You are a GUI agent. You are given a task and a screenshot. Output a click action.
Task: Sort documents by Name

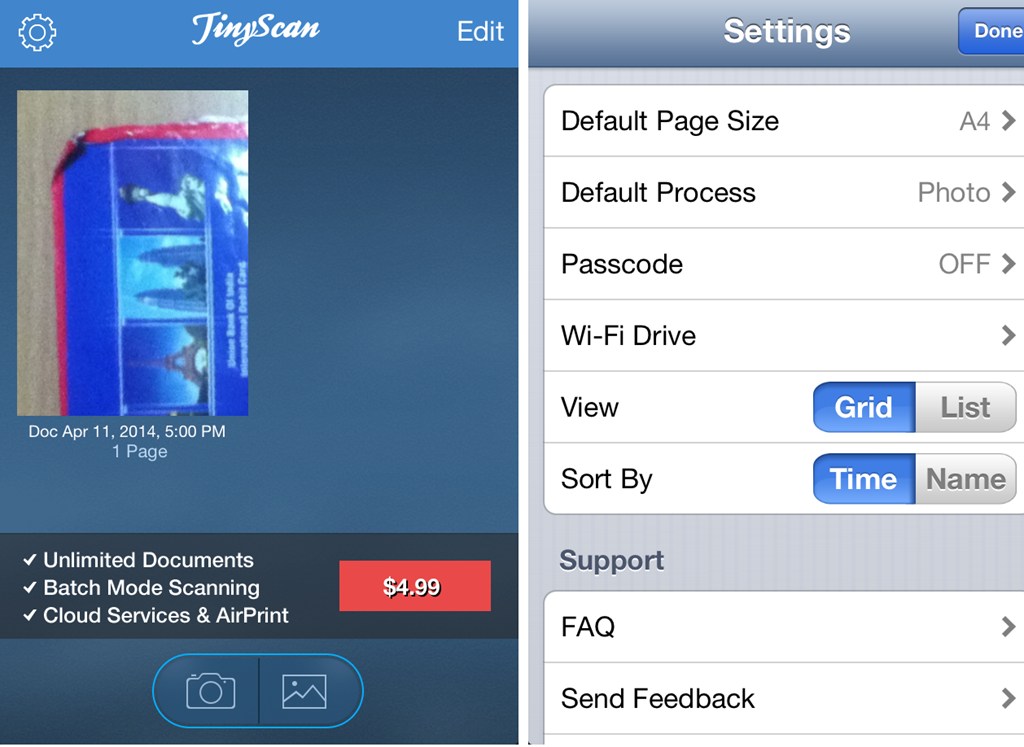(966, 479)
